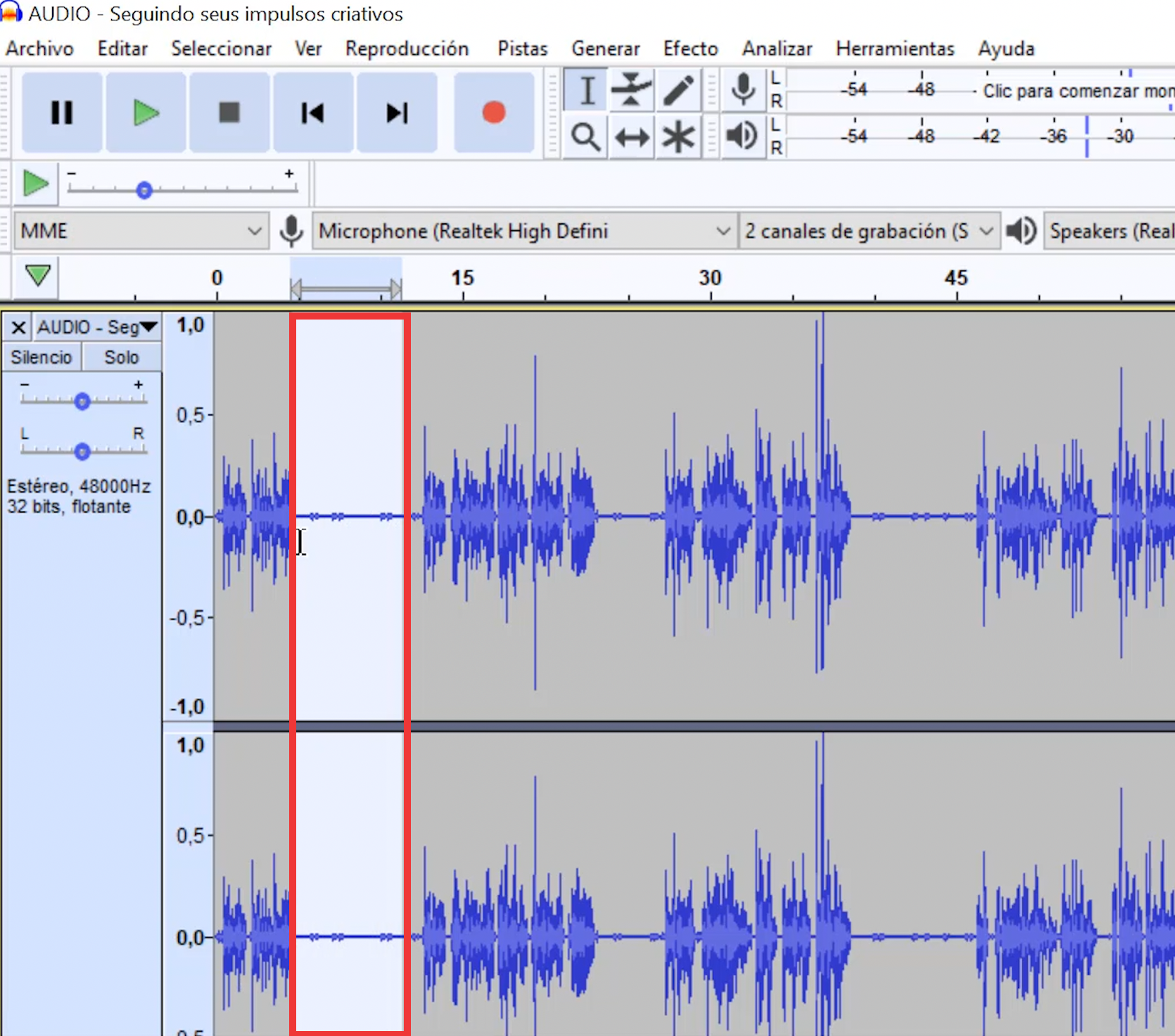Adjust the track gain slider

(82, 400)
